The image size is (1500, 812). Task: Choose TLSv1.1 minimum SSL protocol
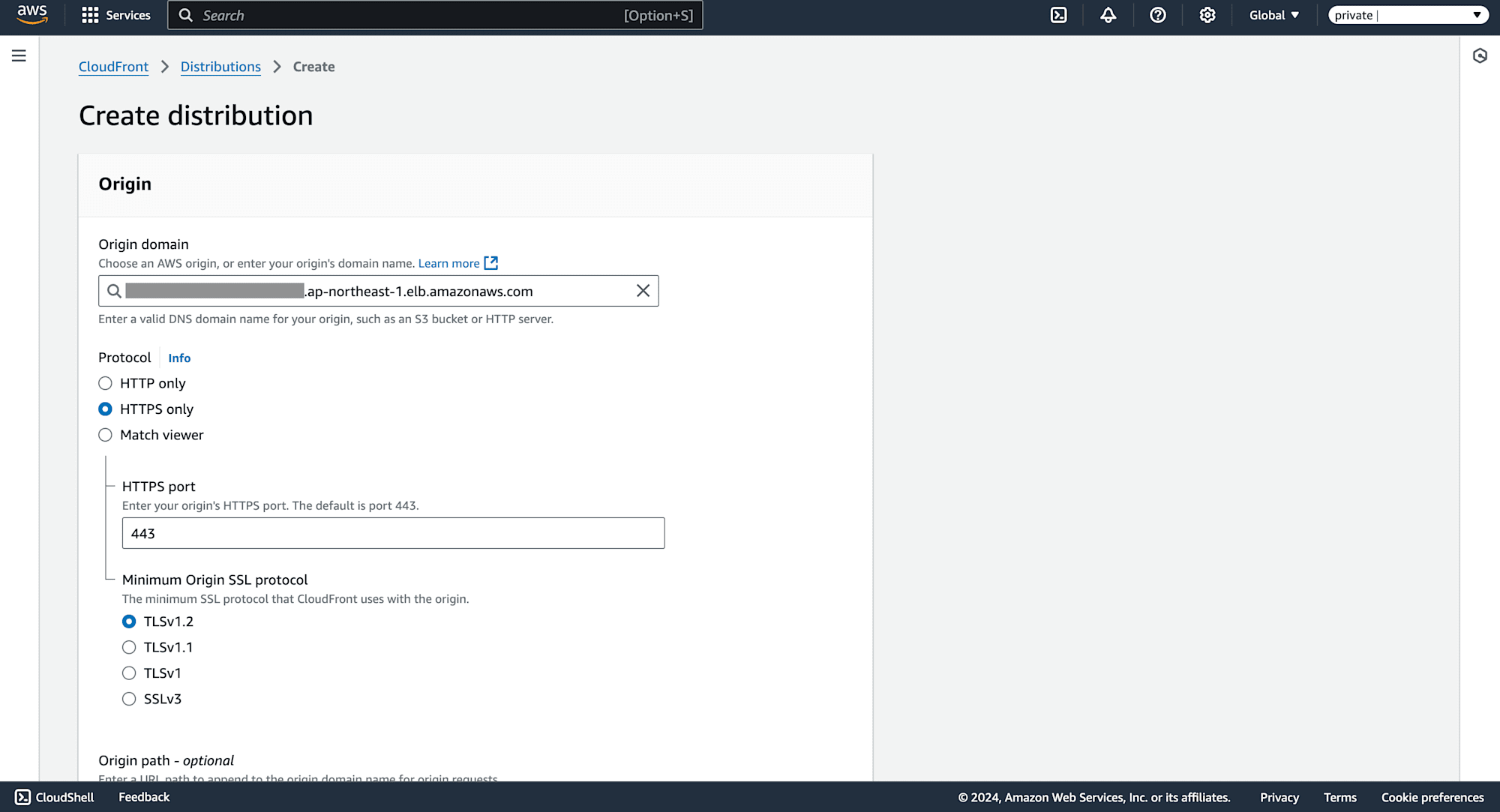(x=129, y=647)
